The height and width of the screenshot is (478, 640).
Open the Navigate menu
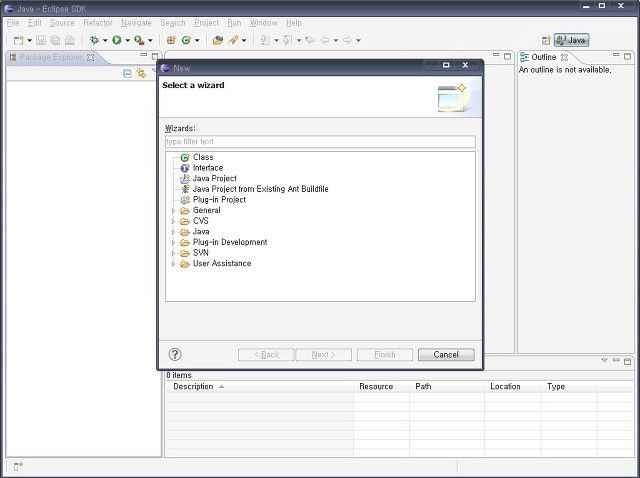tap(136, 23)
